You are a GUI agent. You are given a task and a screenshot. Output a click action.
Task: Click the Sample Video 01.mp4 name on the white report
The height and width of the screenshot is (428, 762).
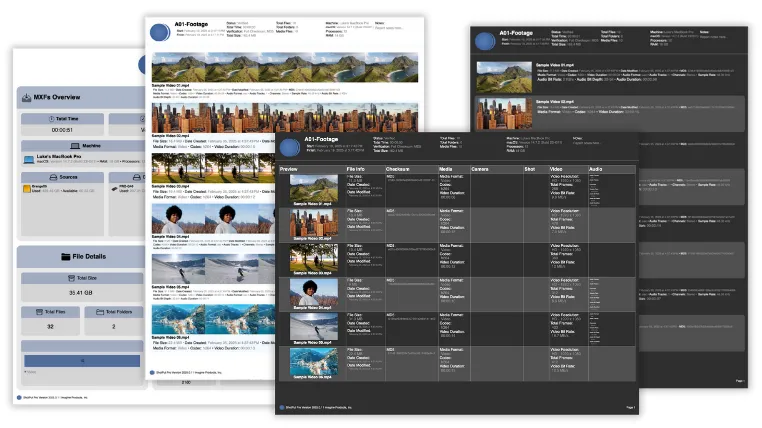pos(170,86)
